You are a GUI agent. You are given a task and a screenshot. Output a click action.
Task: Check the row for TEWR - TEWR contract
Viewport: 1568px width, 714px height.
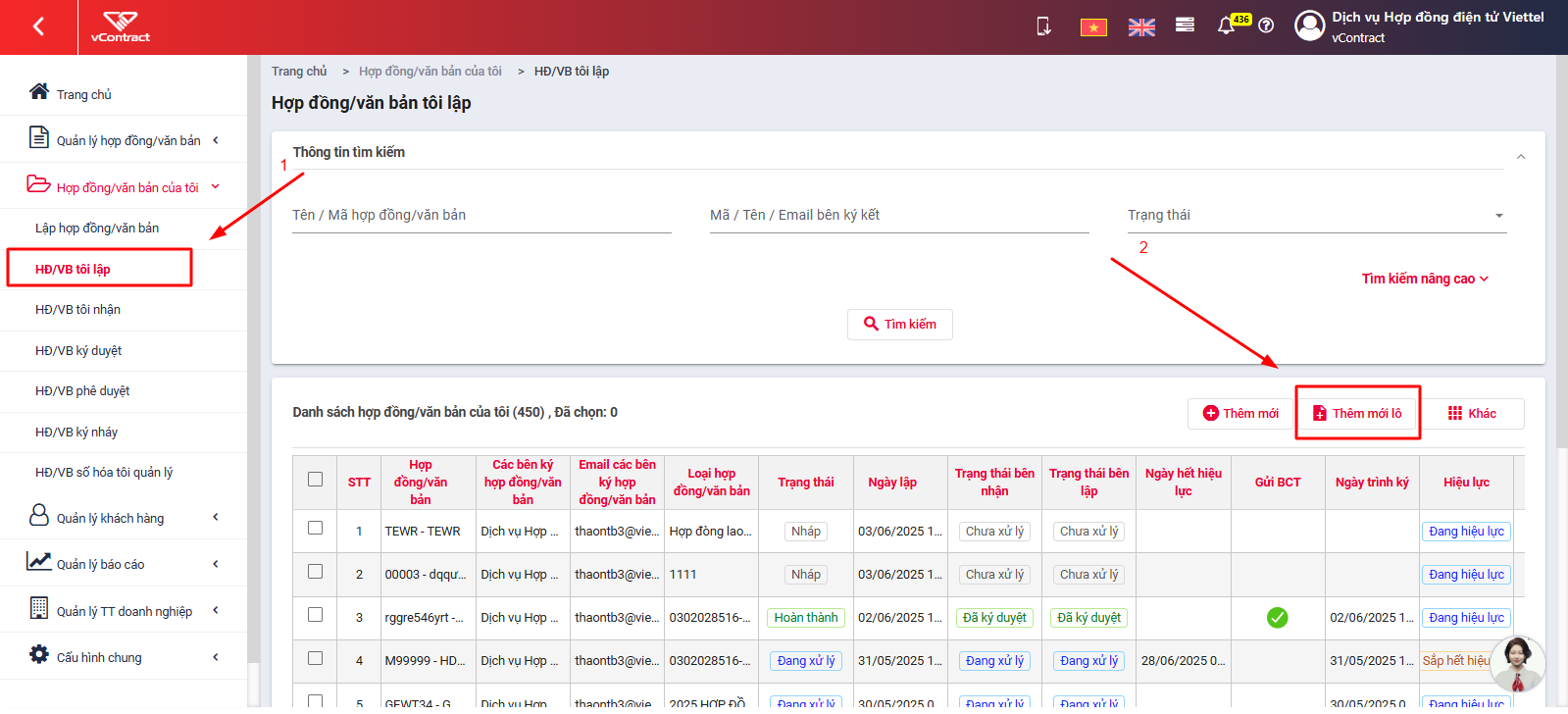point(315,528)
